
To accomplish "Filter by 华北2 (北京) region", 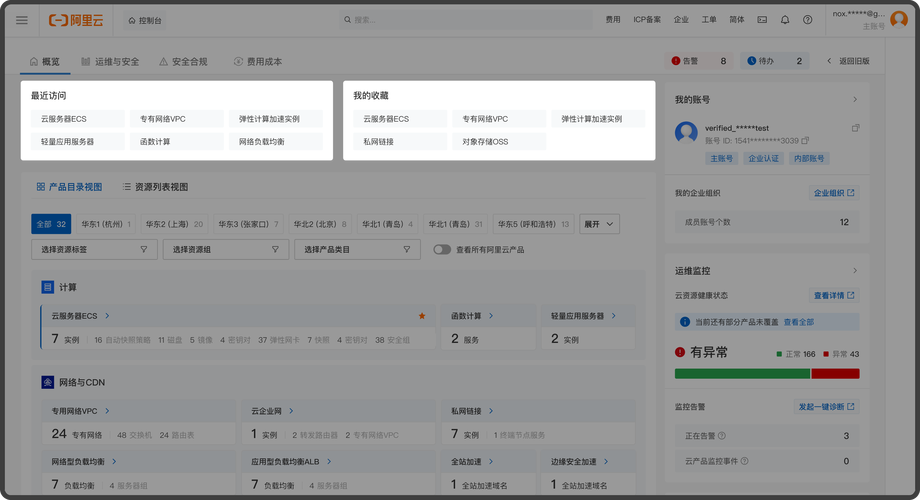I will 320,224.
